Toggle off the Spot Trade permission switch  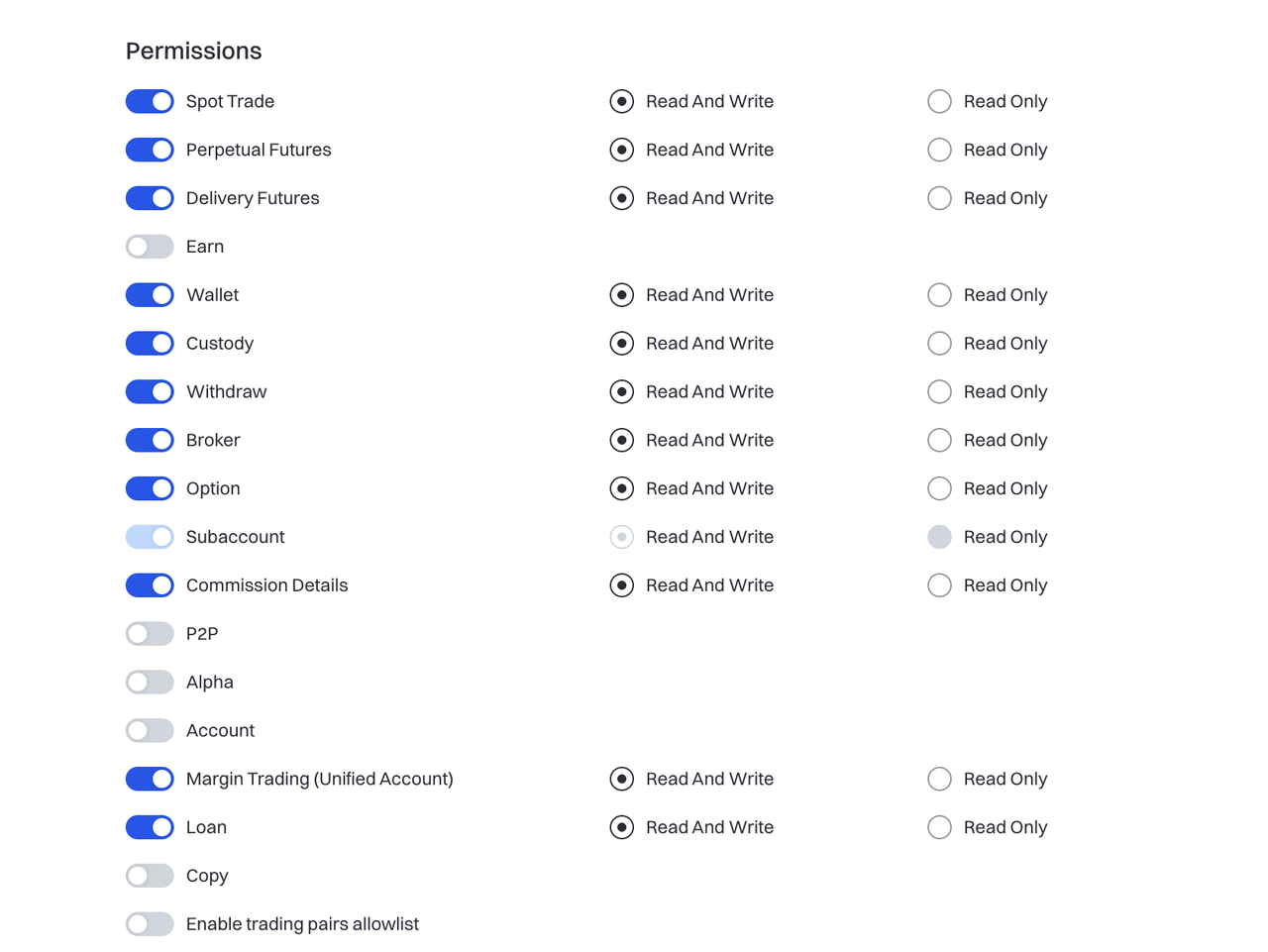coord(150,101)
